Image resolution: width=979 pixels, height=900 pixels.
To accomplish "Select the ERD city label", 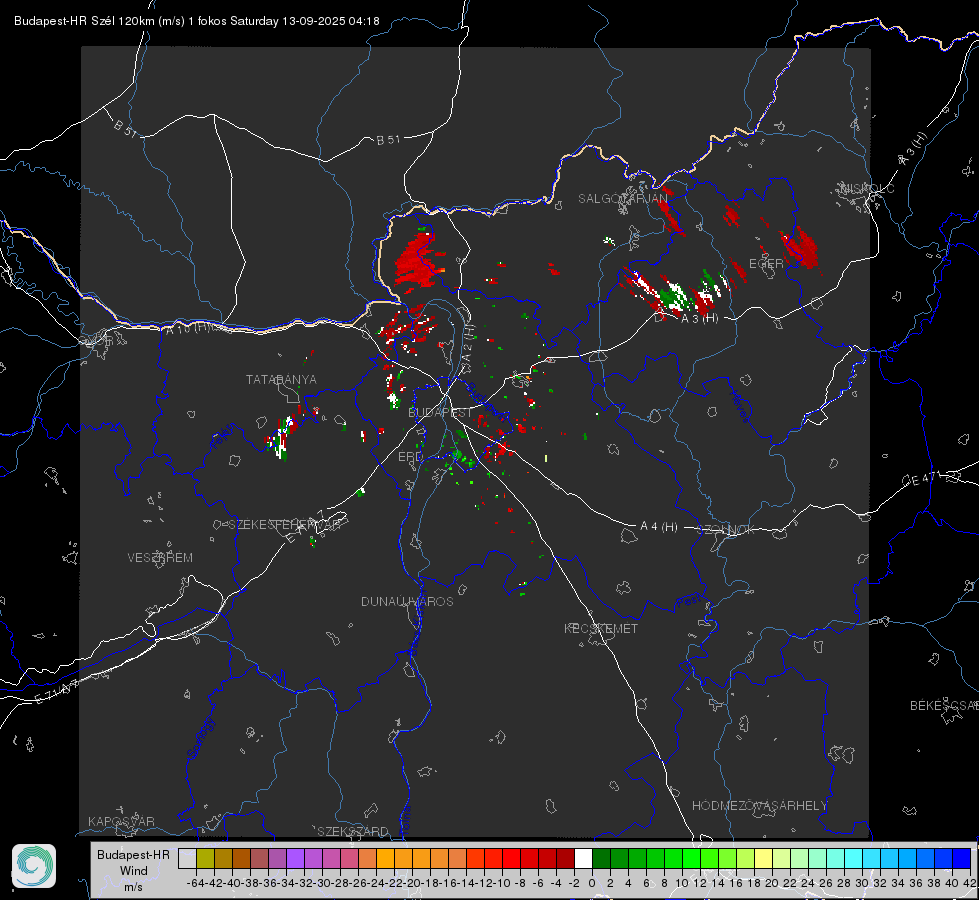I will tap(410, 457).
